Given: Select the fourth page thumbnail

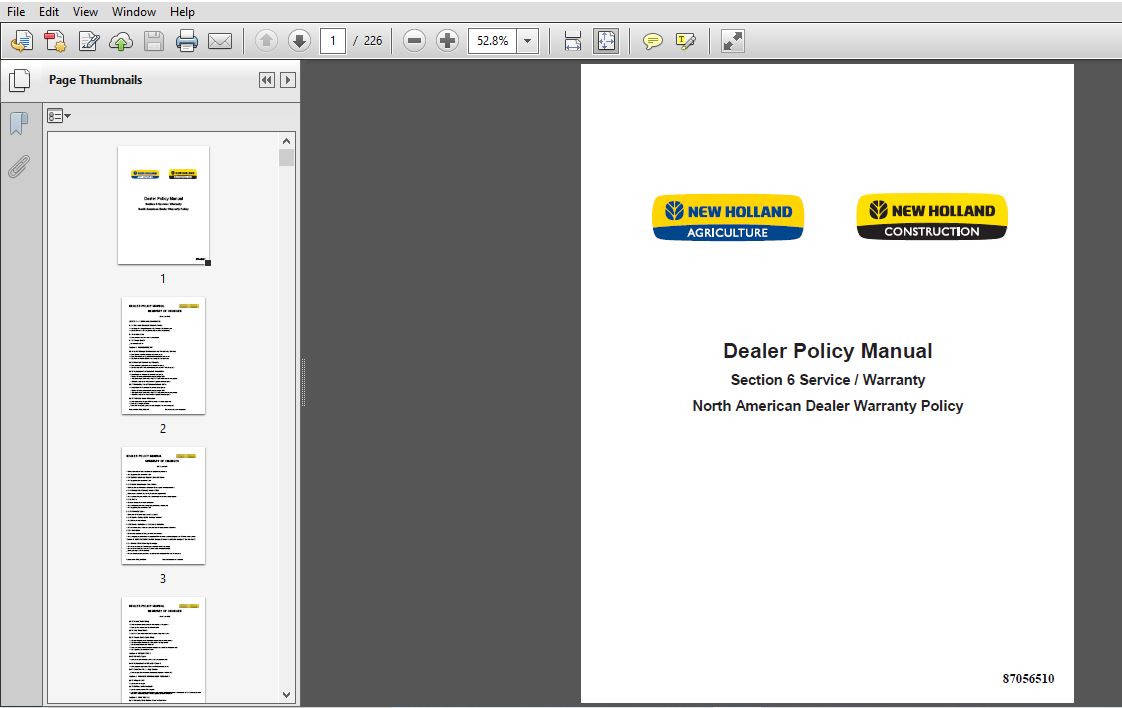Looking at the screenshot, I should coord(163,650).
